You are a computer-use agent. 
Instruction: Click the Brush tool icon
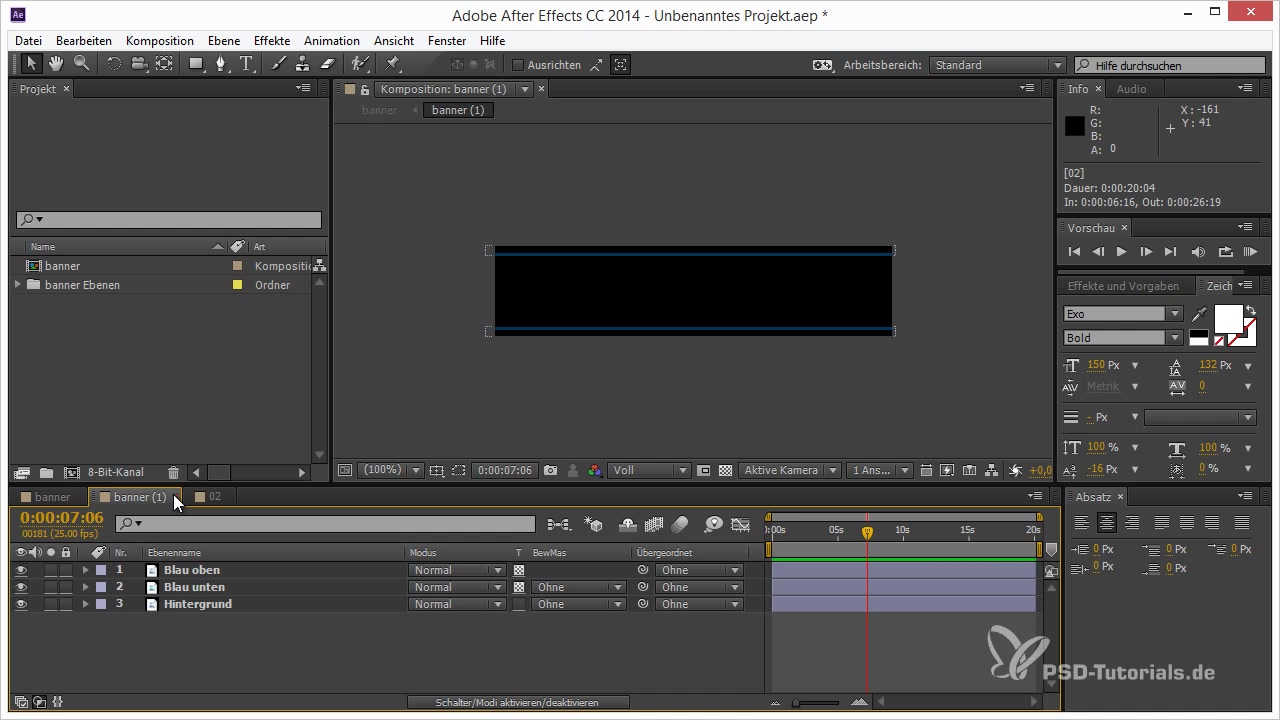click(278, 64)
